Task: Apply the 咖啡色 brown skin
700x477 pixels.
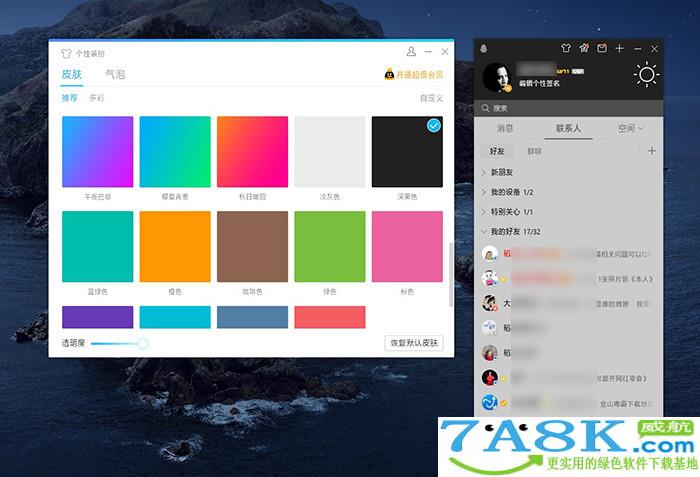Action: (x=252, y=247)
